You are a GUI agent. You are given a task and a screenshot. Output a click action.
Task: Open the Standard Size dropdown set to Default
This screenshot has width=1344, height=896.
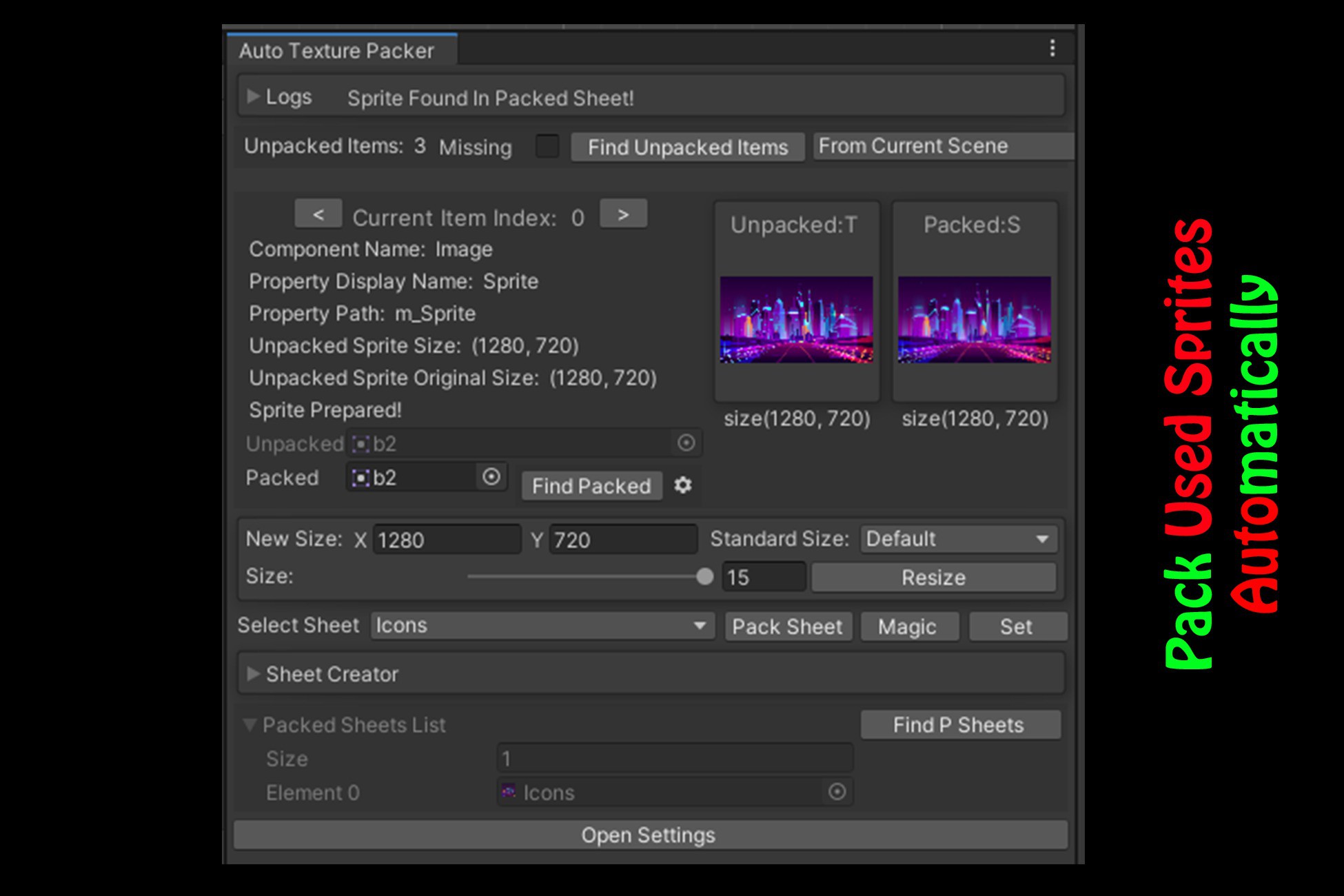click(957, 539)
